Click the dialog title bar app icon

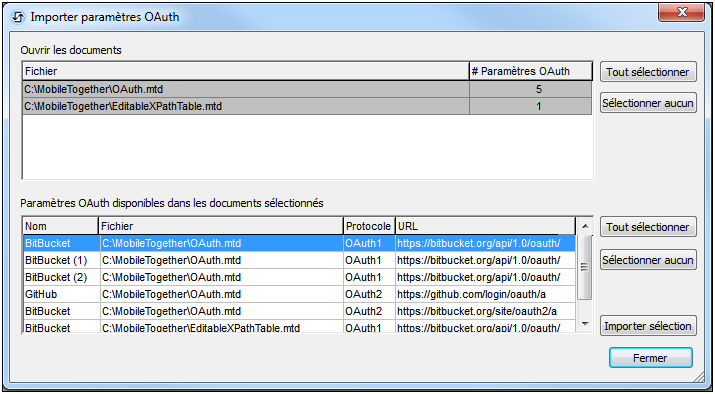coord(18,17)
